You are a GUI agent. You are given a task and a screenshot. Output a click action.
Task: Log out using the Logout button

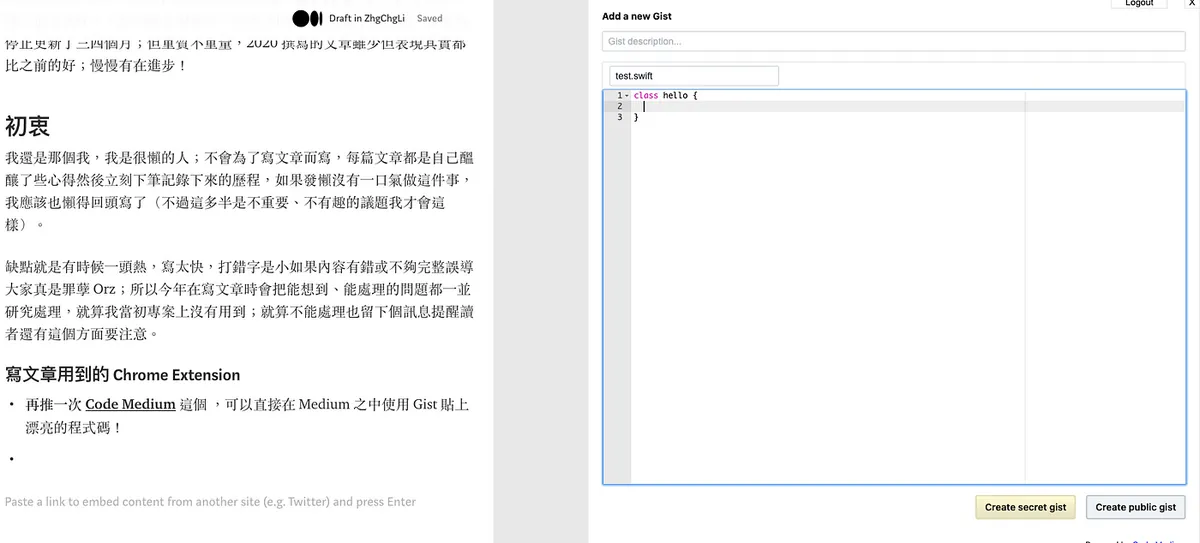(1138, 4)
